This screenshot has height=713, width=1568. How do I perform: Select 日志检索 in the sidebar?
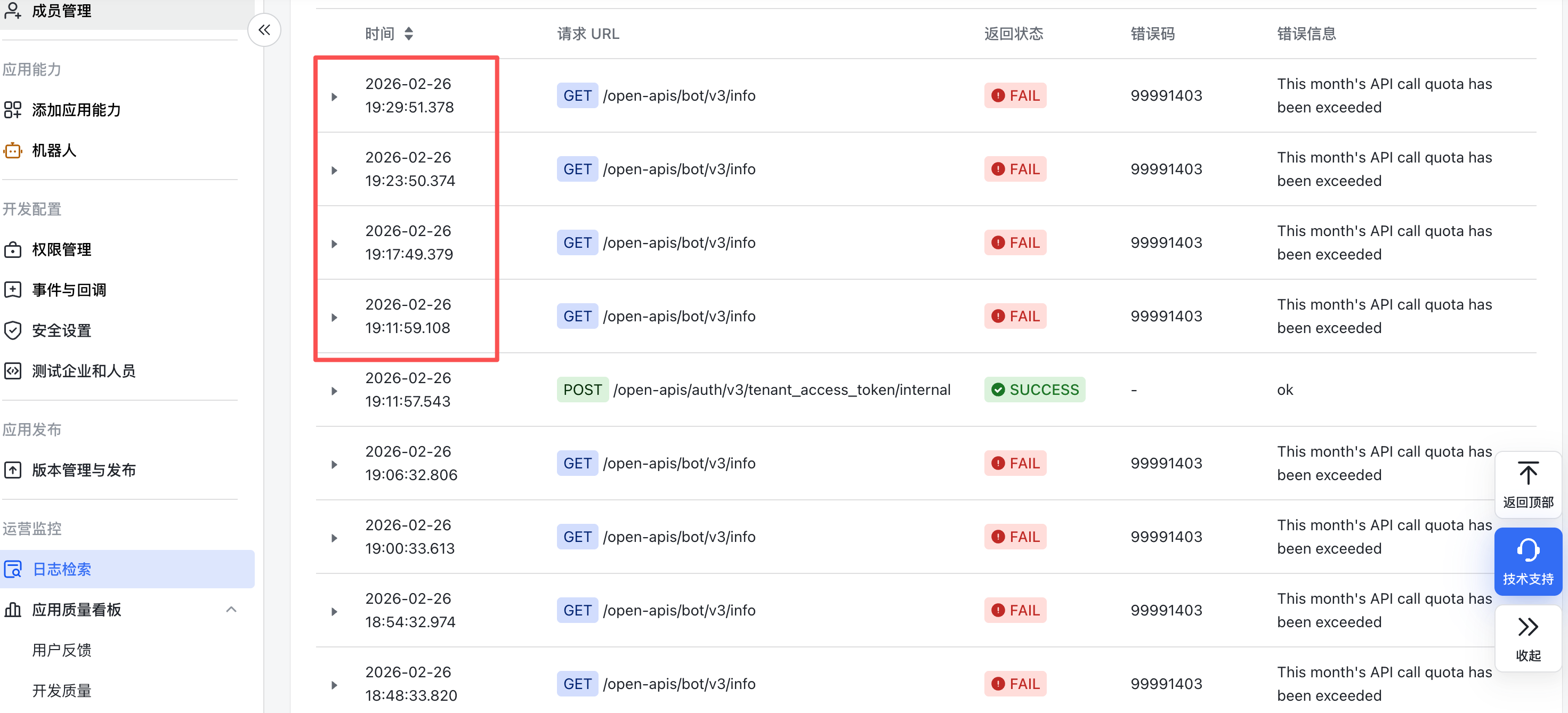(x=61, y=569)
